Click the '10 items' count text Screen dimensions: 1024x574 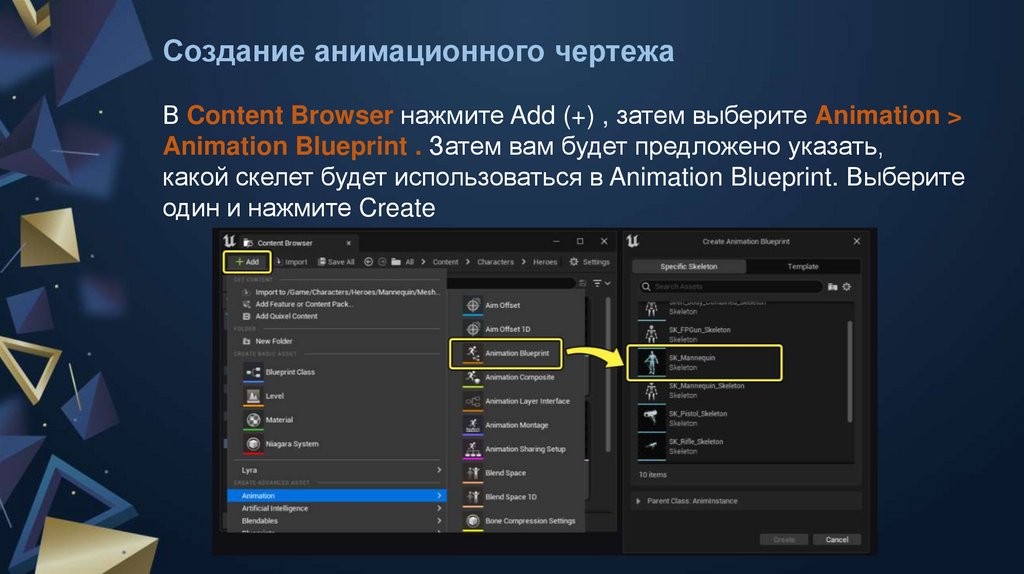point(653,475)
